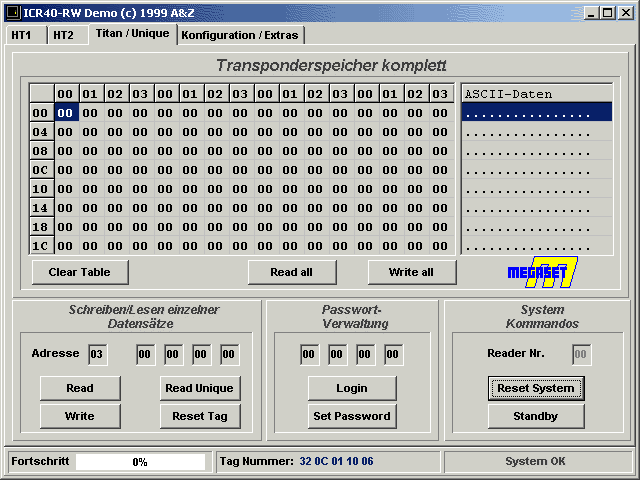Screen dimensions: 640x480
Task: Click the first cell in table row 04
Action: pos(67,132)
